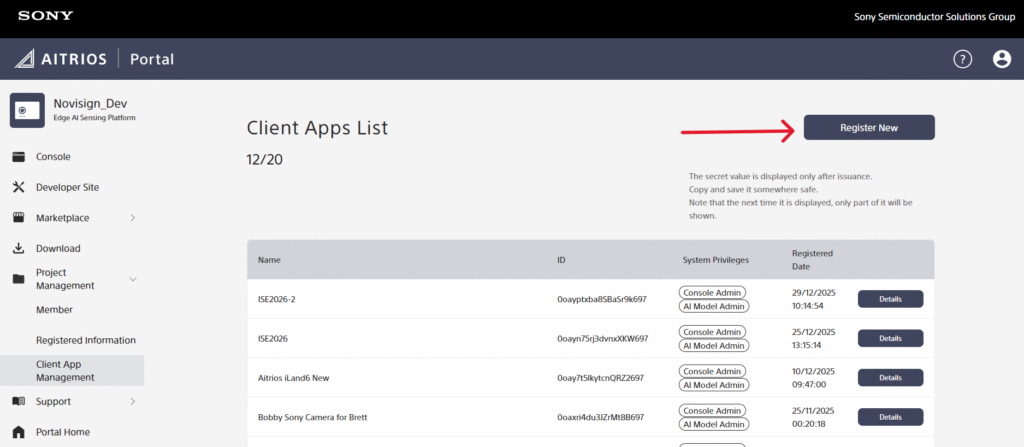1024x447 pixels.
Task: Open Details for ISE2026-2 app
Action: coord(890,299)
